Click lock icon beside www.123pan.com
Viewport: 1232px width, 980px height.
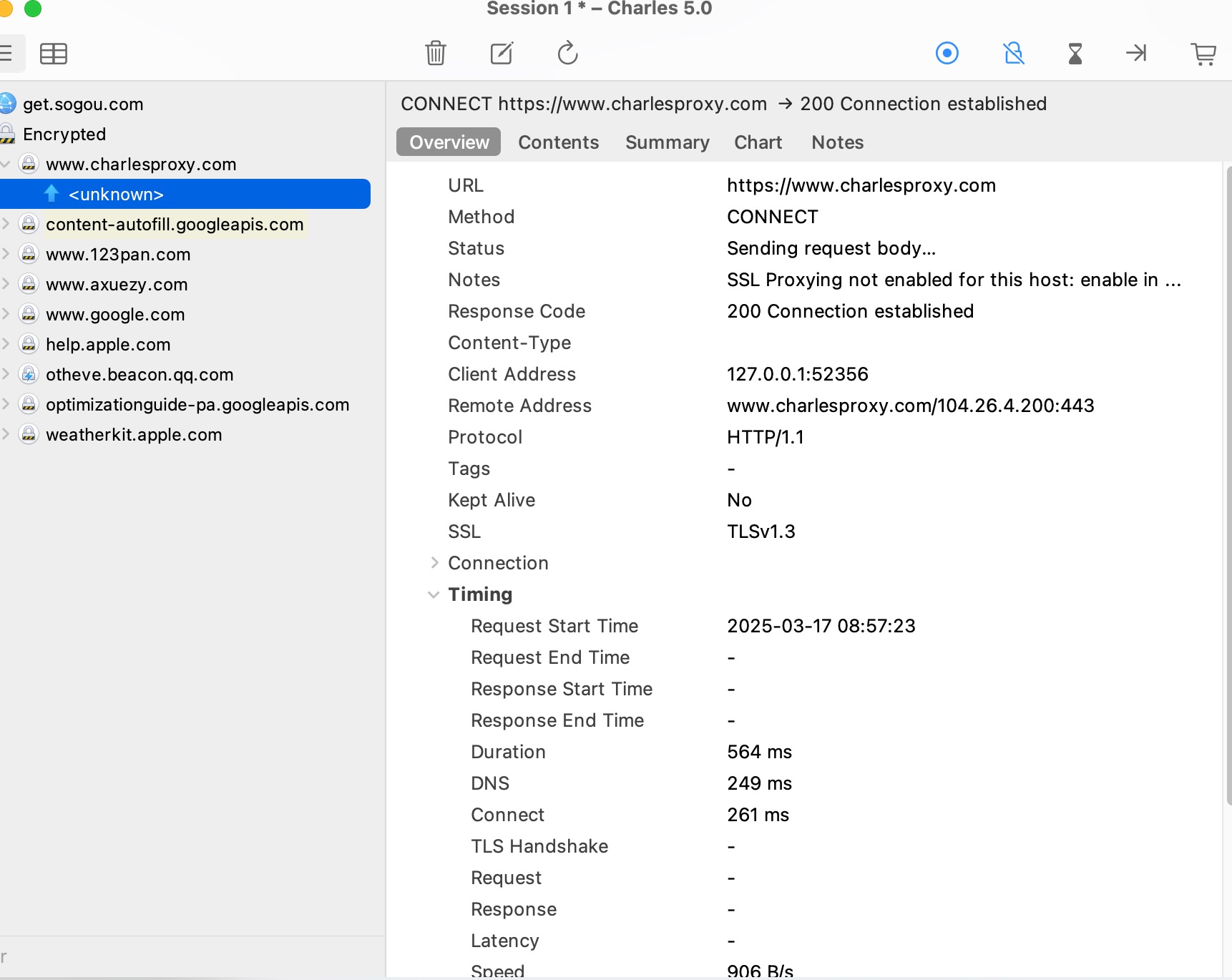click(29, 254)
